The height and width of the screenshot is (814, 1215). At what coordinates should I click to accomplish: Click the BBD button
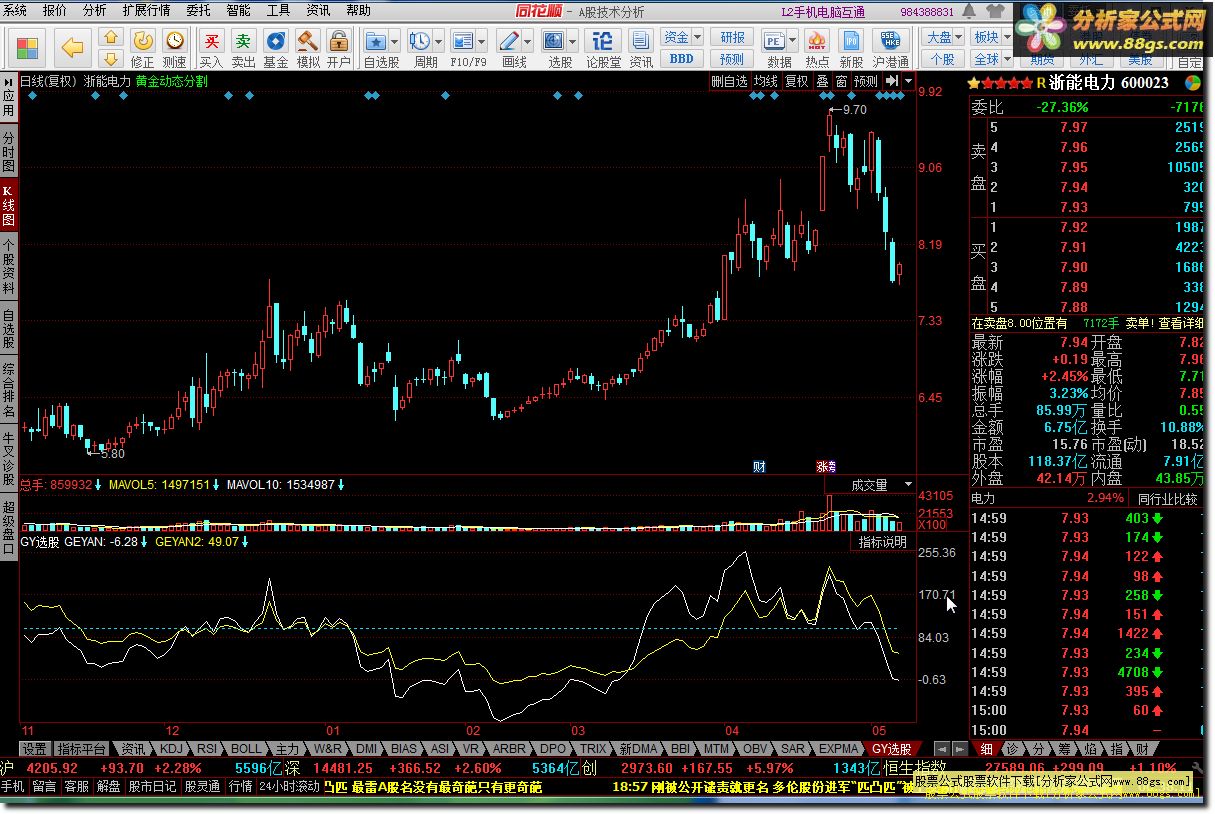(681, 59)
